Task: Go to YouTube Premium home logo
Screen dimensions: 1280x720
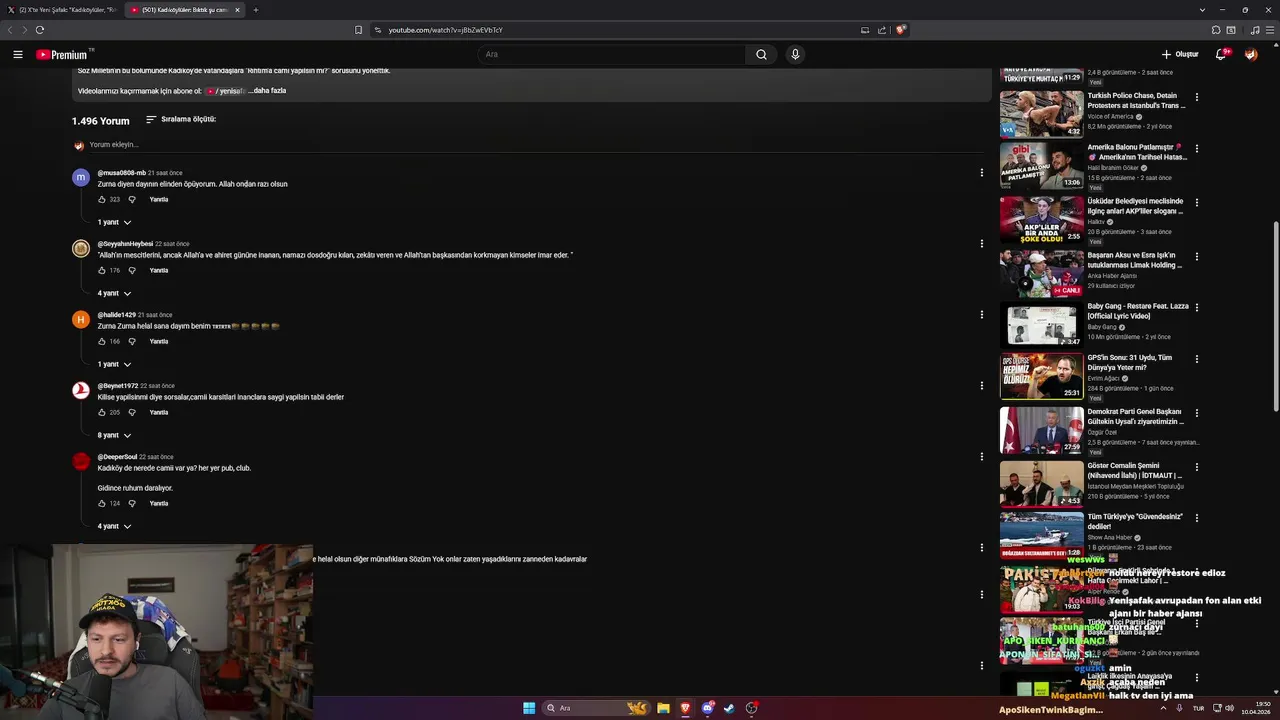Action: point(64,55)
